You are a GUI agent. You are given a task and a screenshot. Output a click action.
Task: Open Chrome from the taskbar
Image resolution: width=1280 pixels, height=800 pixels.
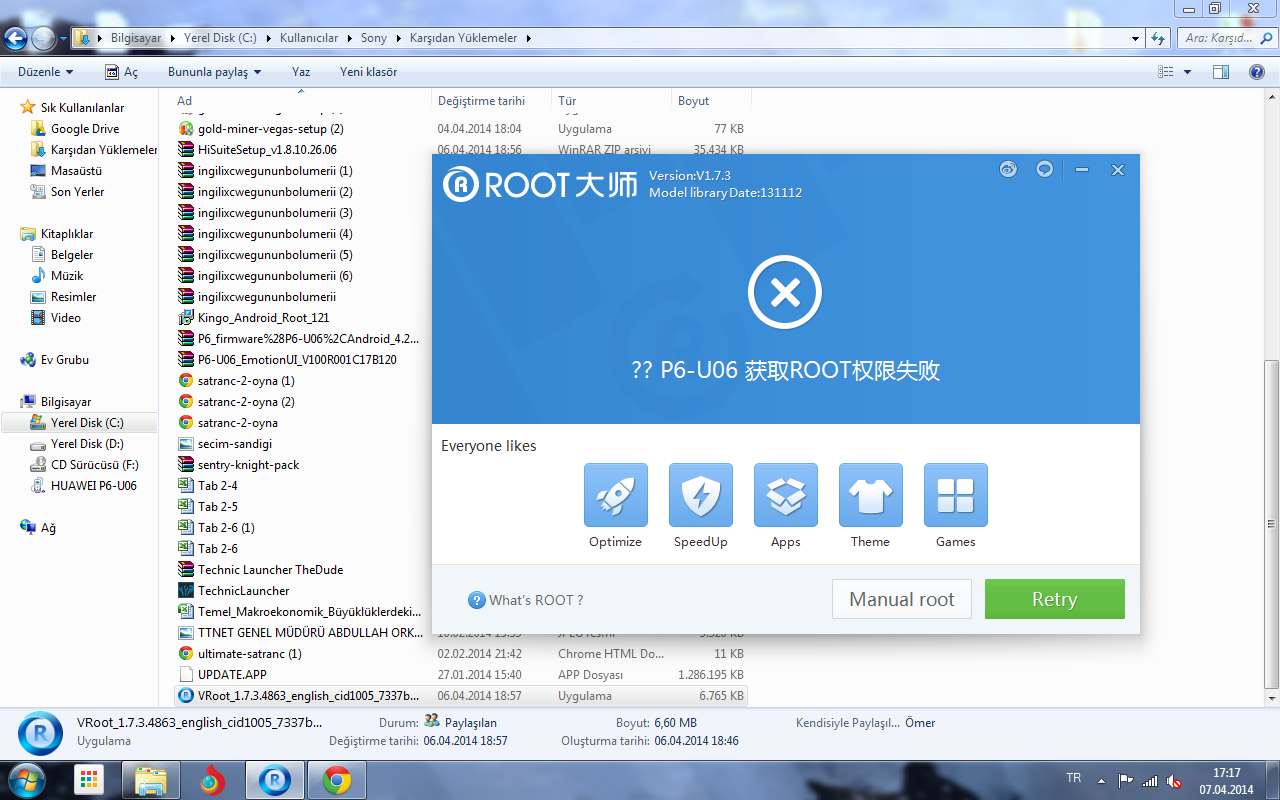(x=336, y=780)
